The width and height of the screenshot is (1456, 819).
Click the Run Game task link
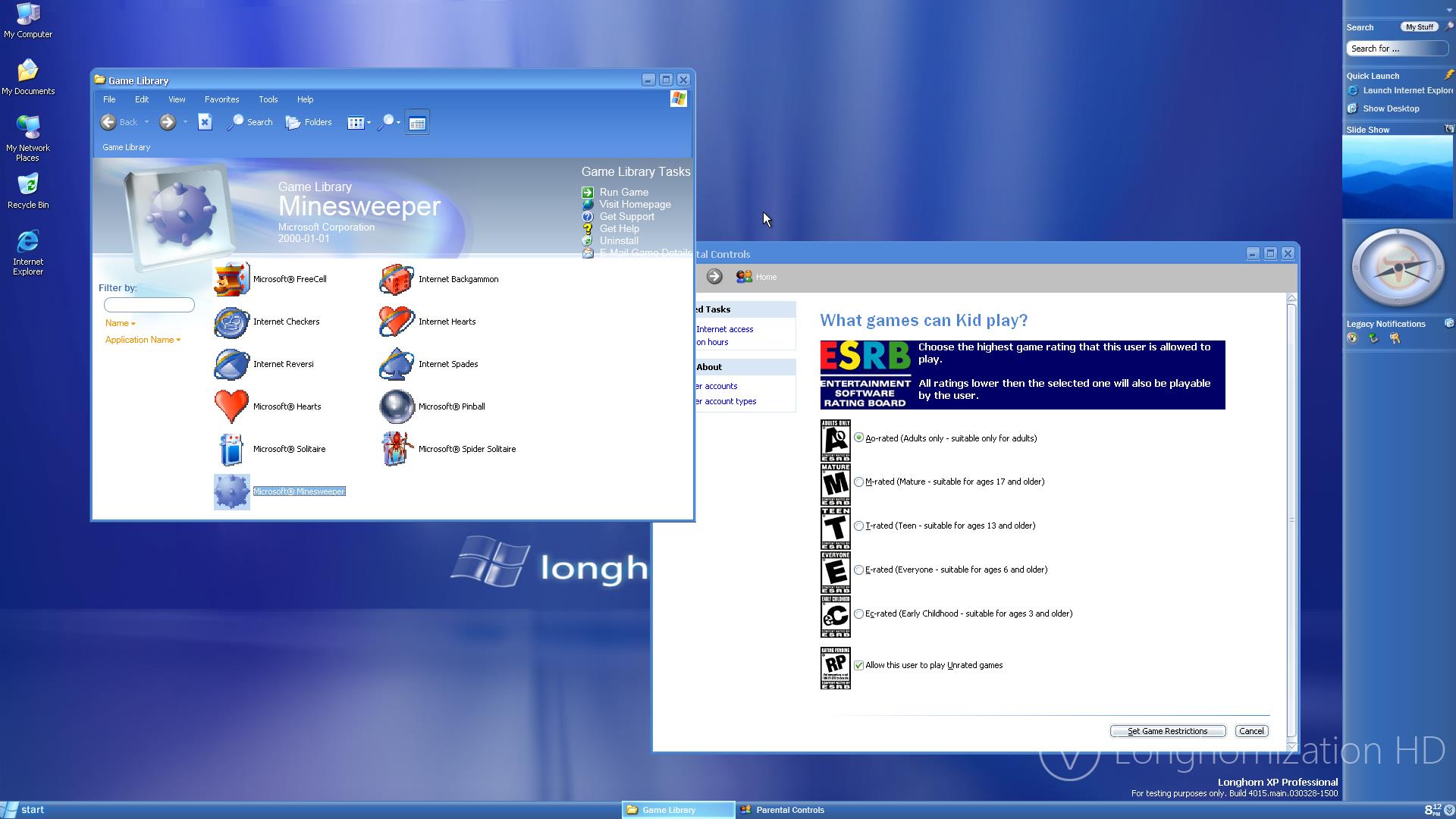click(x=623, y=192)
